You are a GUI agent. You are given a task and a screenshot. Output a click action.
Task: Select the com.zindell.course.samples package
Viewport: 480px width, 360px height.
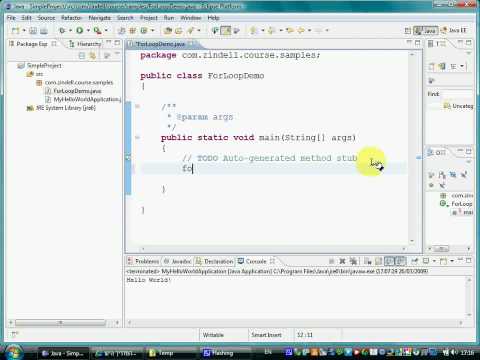75,82
